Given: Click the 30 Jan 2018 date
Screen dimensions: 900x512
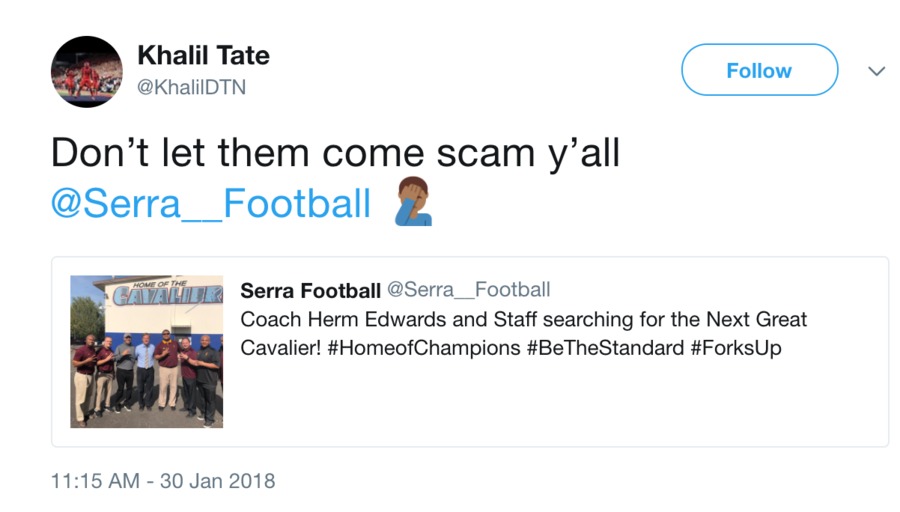Looking at the screenshot, I should click(x=218, y=481).
